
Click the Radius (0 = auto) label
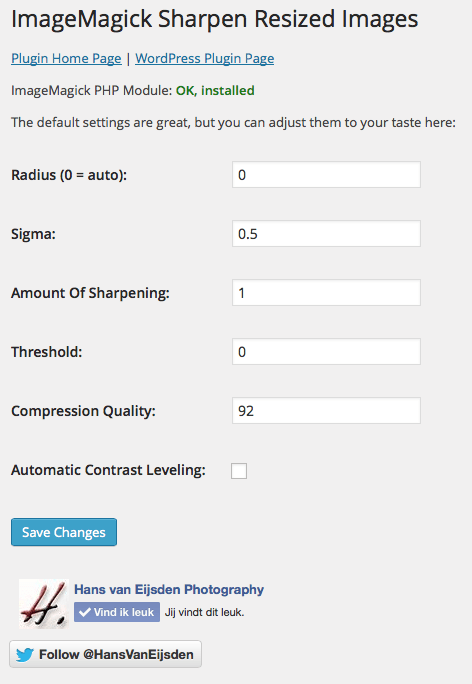[x=69, y=175]
